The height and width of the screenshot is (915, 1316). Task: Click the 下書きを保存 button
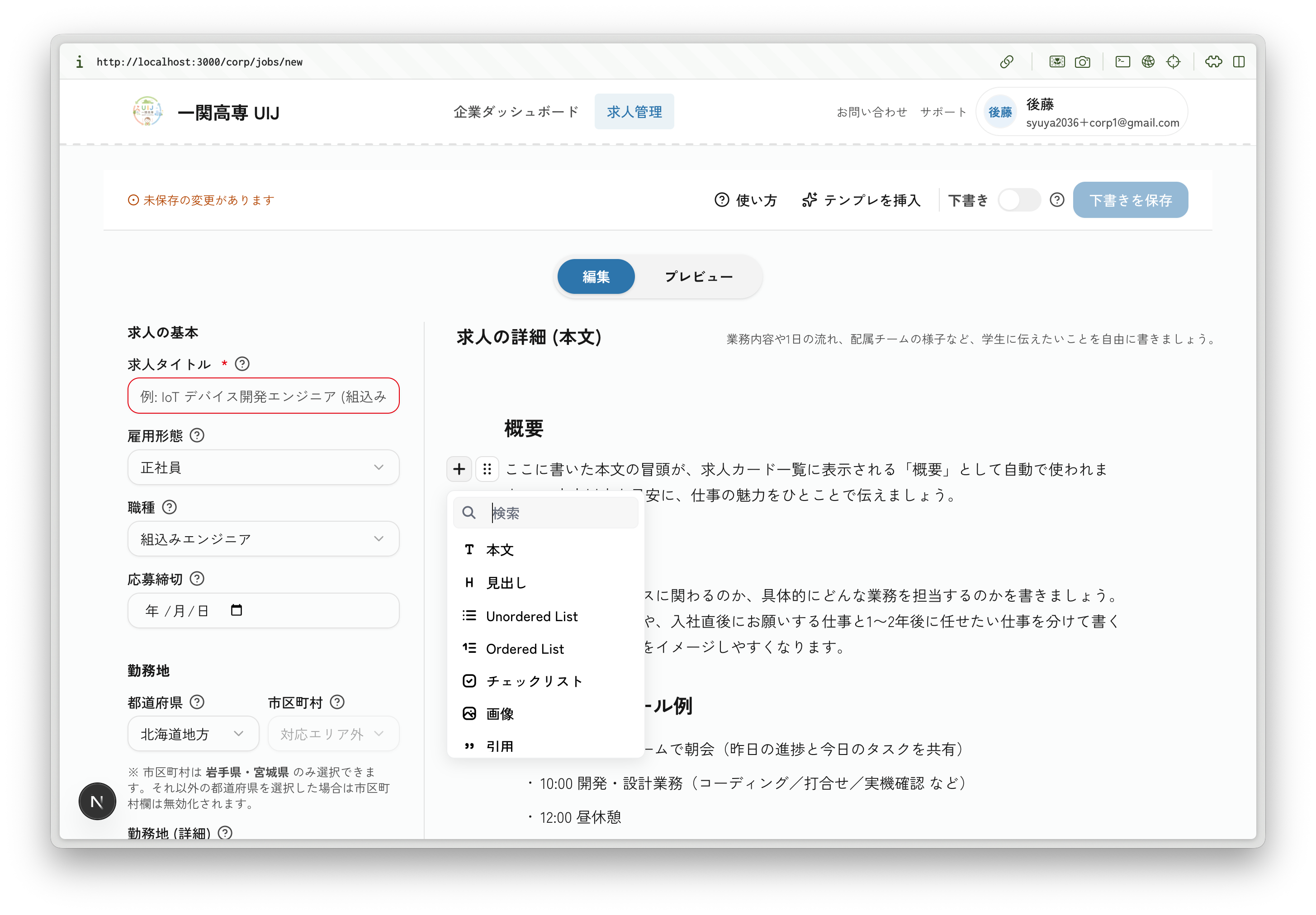(1130, 200)
